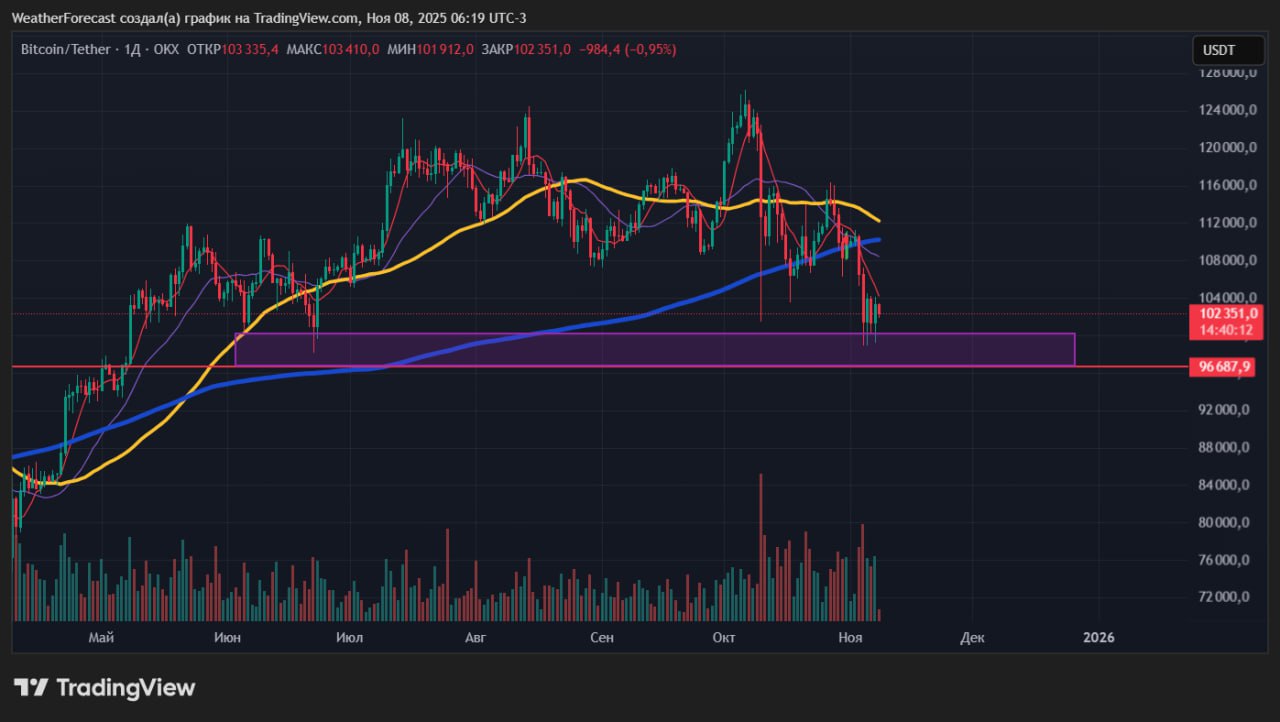Click the 76000,0 price scale label
Viewport: 1280px width, 722px height.
[1223, 560]
